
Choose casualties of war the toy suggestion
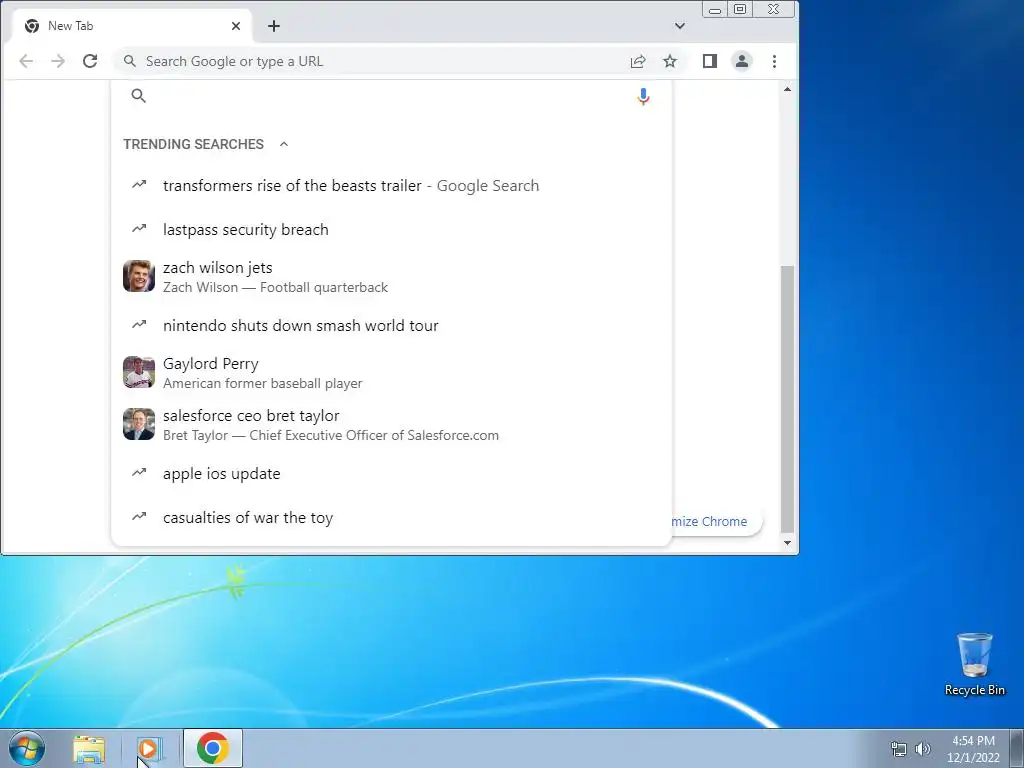(392, 518)
